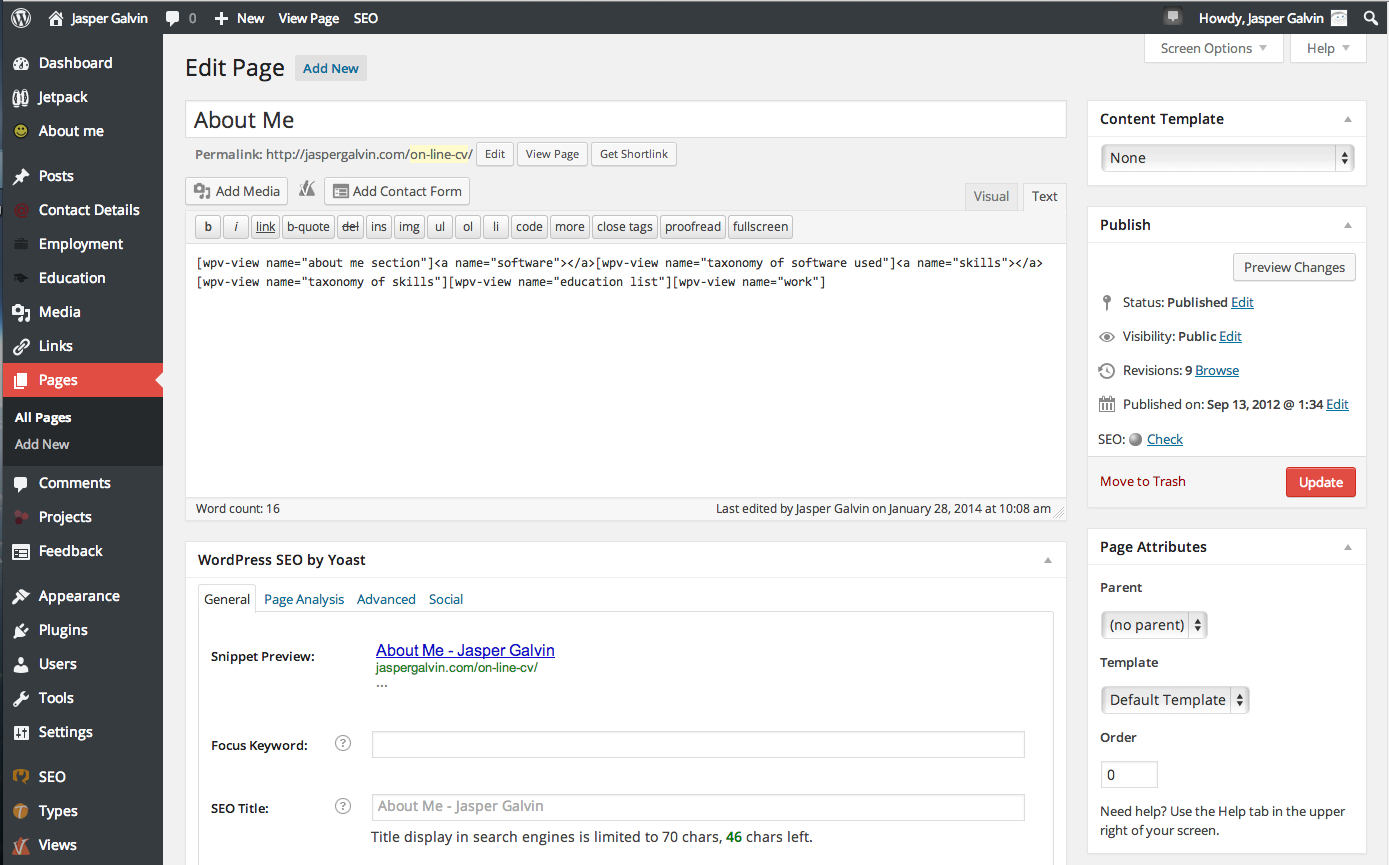The height and width of the screenshot is (865, 1389).
Task: Click Add Media button
Action: (x=237, y=191)
